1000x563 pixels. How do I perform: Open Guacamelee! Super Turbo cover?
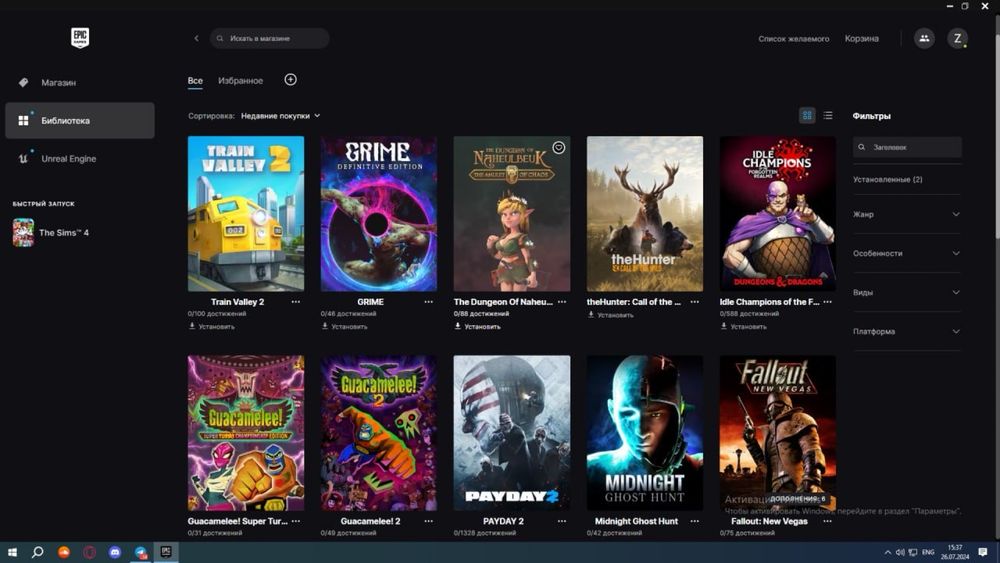click(246, 433)
